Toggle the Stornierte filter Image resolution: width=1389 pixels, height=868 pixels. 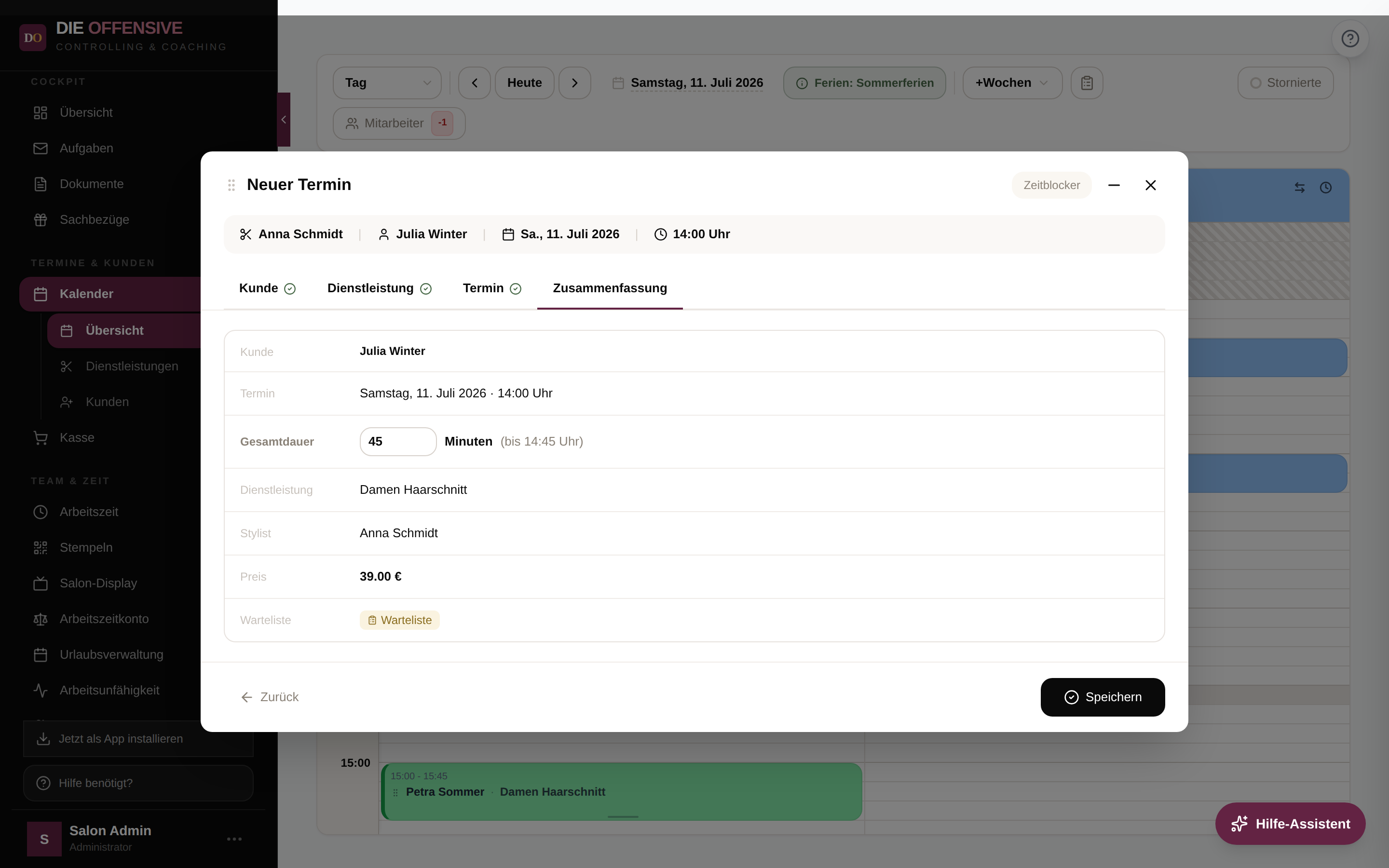click(1285, 82)
